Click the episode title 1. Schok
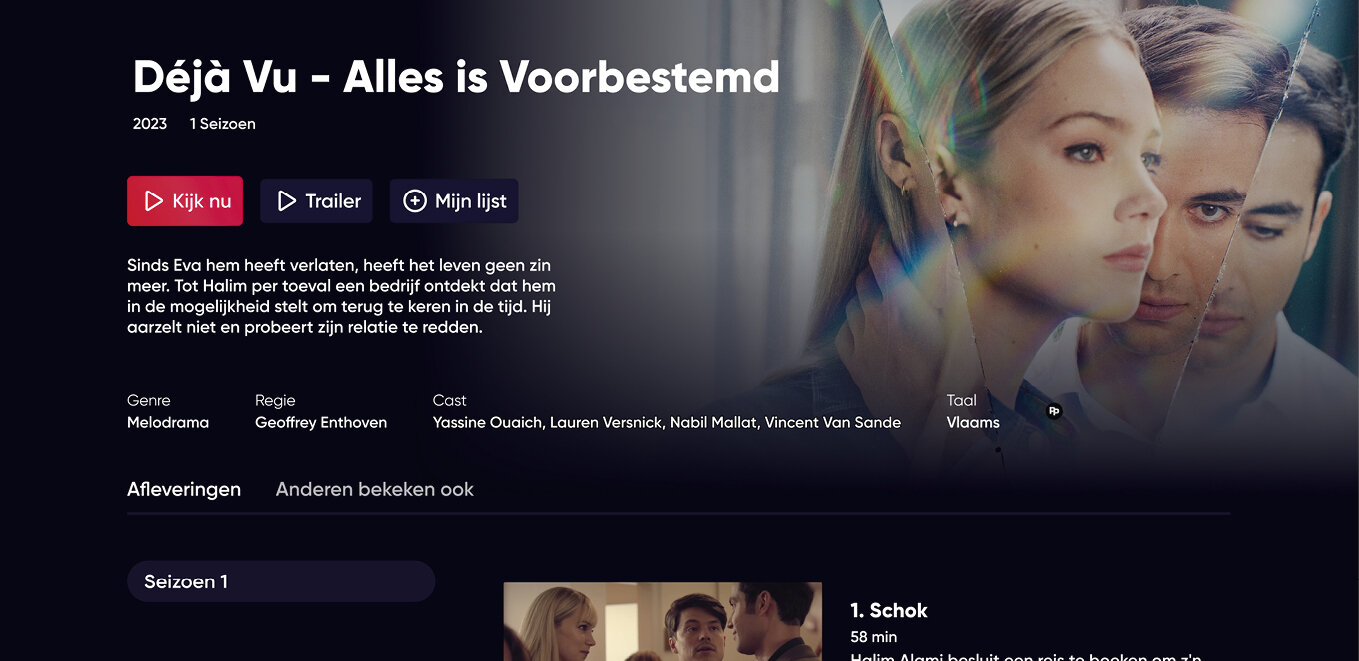This screenshot has height=661, width=1359. pos(889,610)
